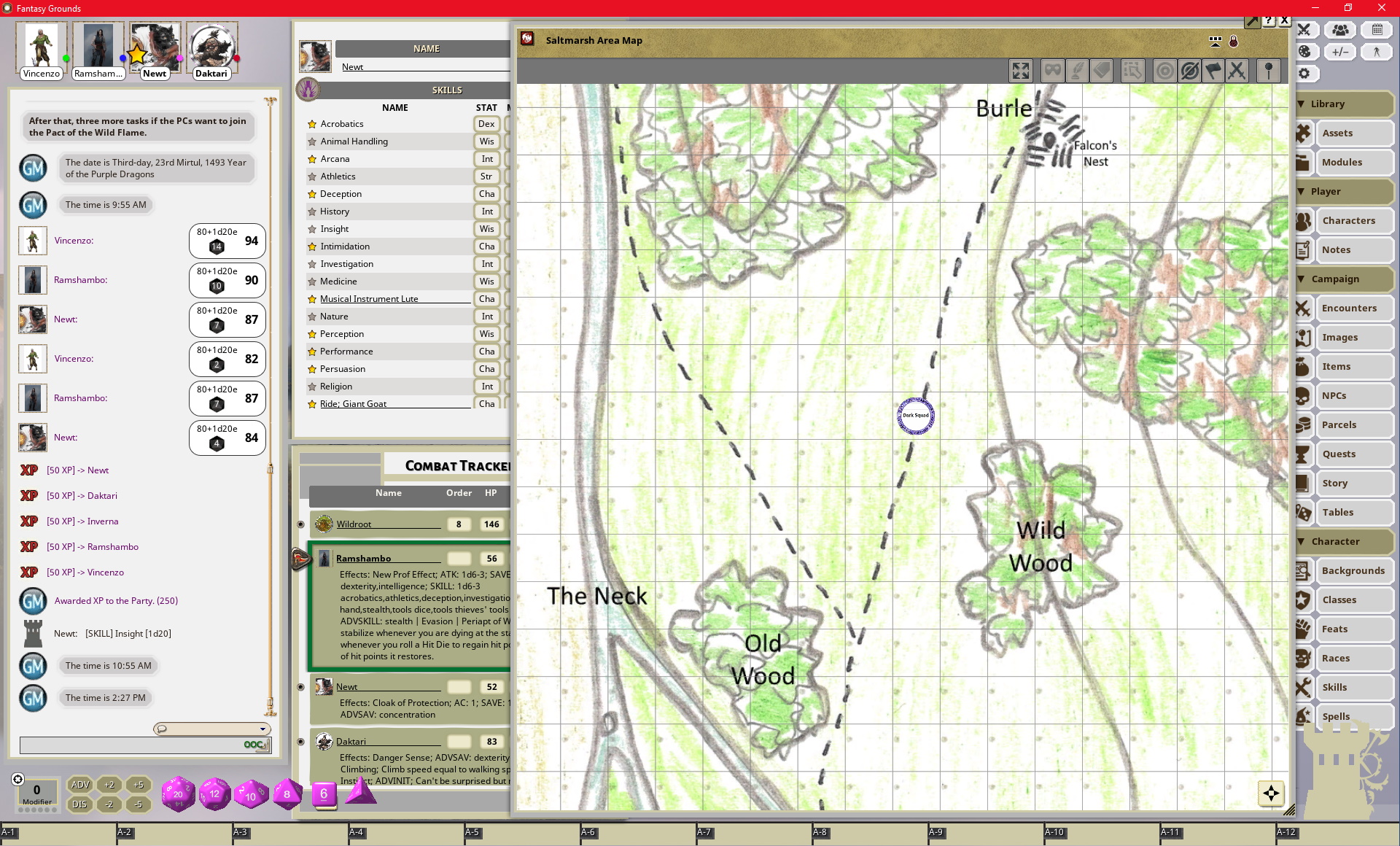Image resolution: width=1400 pixels, height=846 pixels.
Task: Select the eraser tool on the map toolbar
Action: [1101, 71]
